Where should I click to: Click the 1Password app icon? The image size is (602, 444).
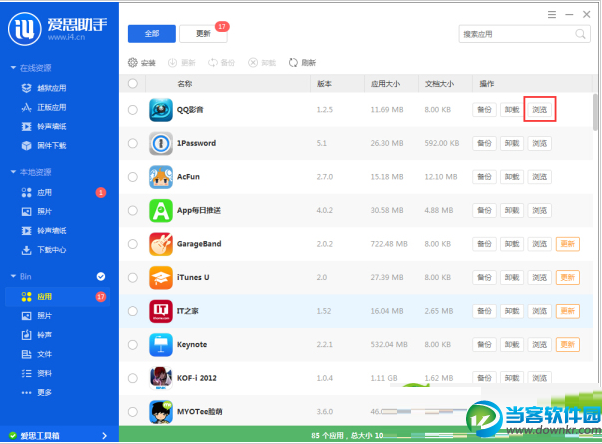(x=161, y=143)
